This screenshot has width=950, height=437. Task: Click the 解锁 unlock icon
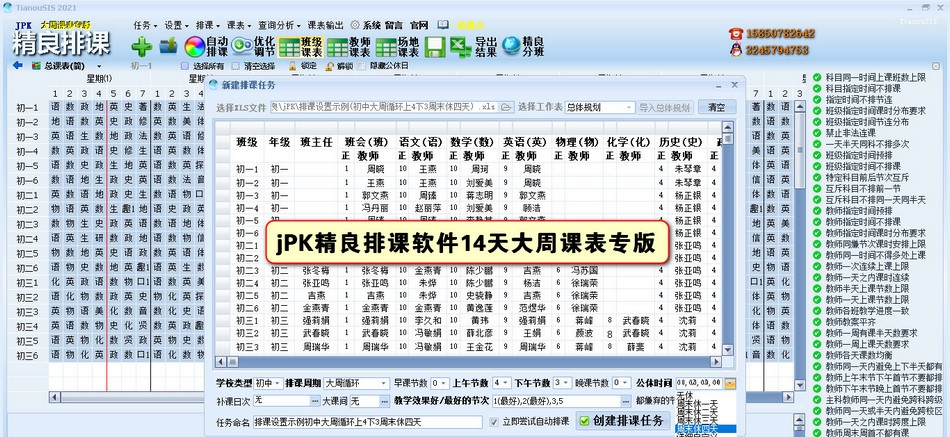(330, 66)
